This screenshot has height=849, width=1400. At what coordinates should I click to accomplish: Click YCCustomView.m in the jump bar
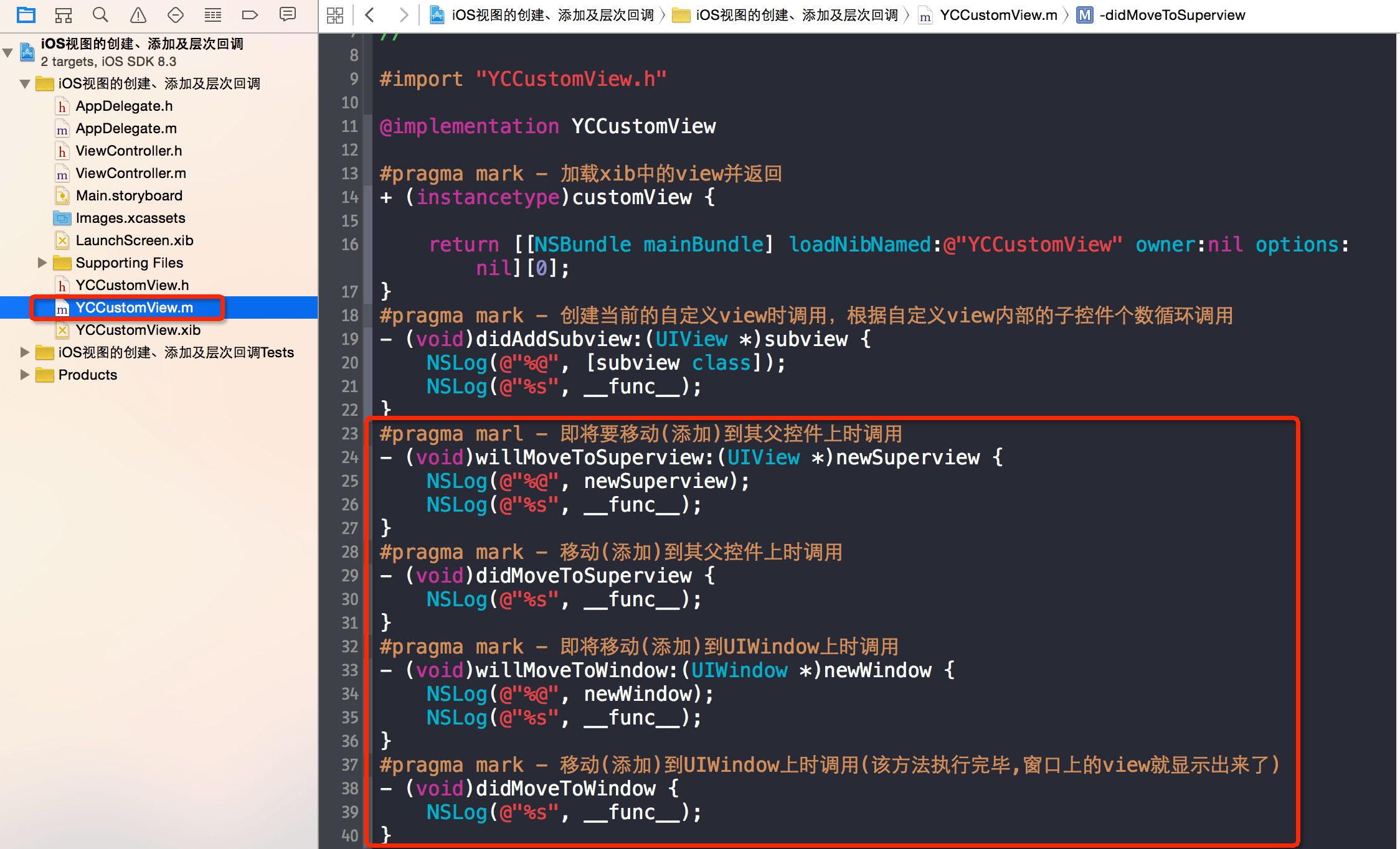998,15
